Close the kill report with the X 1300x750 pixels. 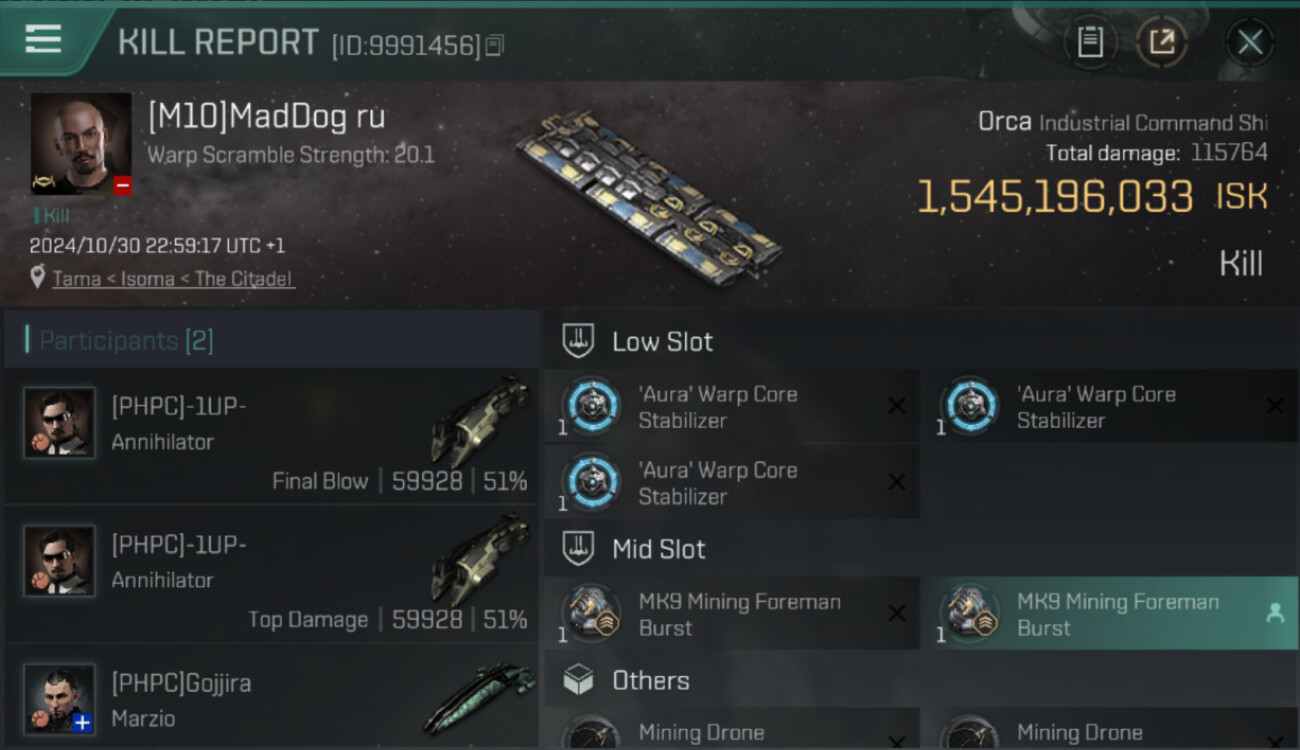(x=1250, y=42)
